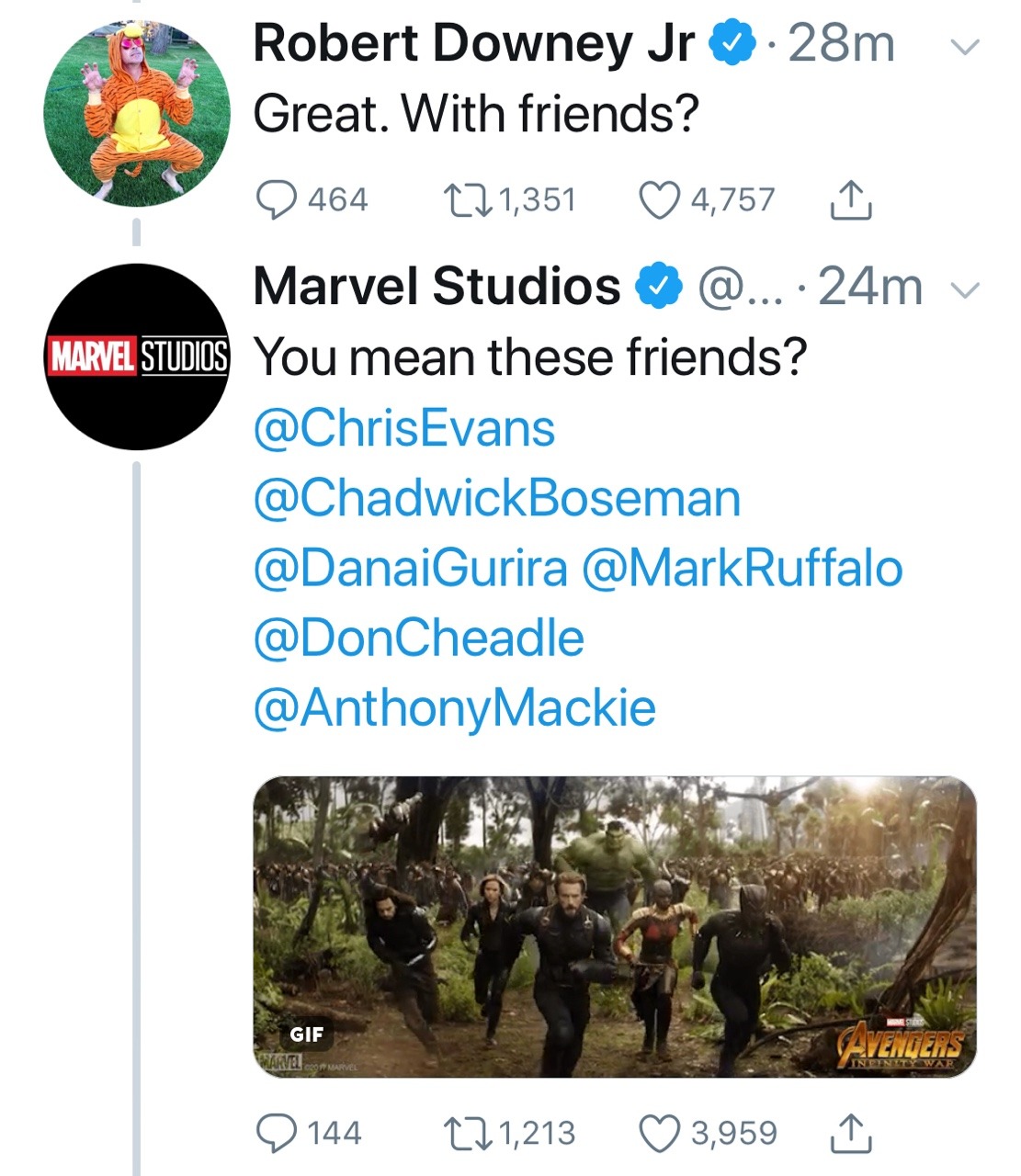Image resolution: width=1021 pixels, height=1176 pixels.
Task: Open the @ChrisEvans mention
Action: (404, 429)
